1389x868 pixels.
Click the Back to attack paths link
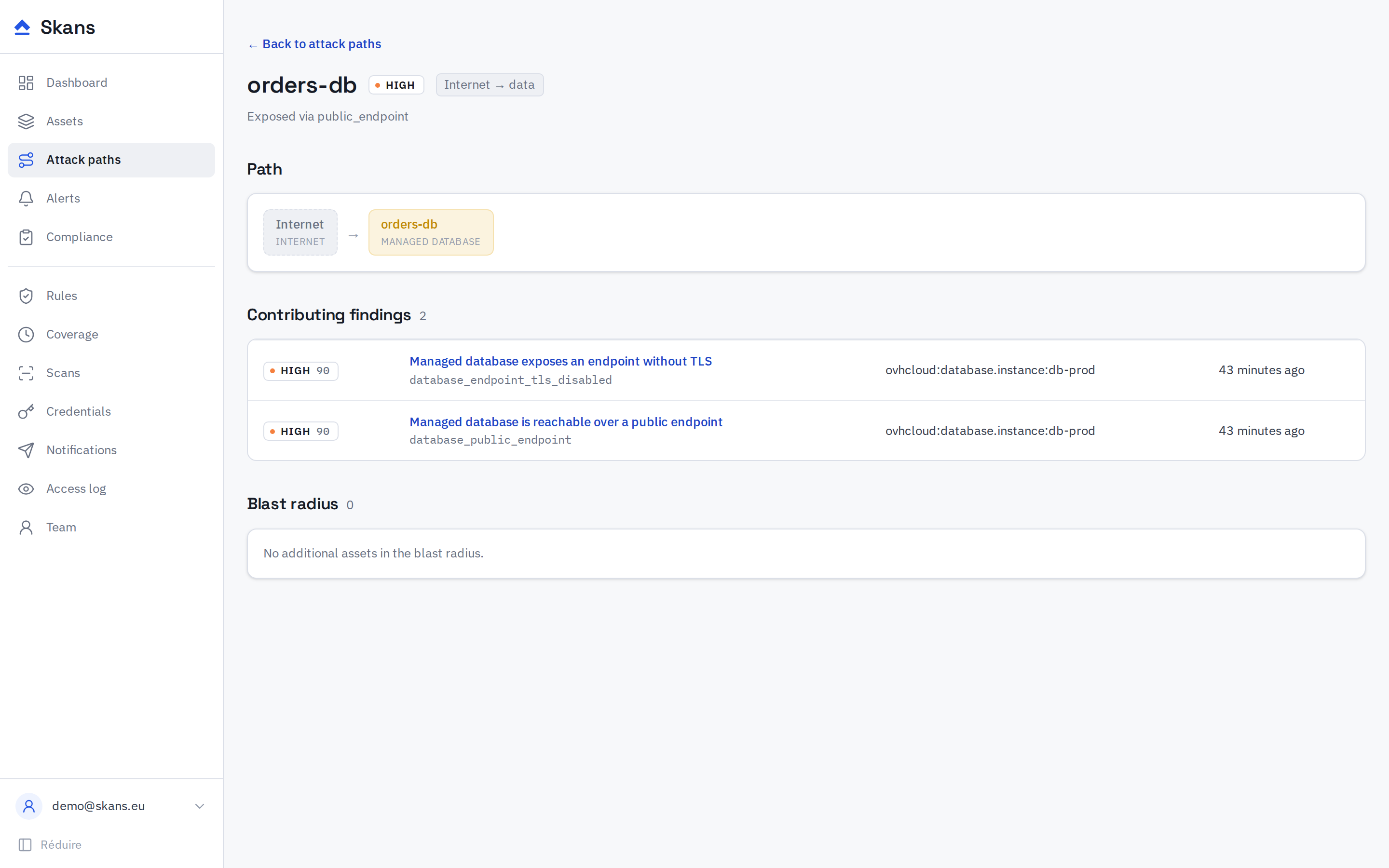coord(314,44)
